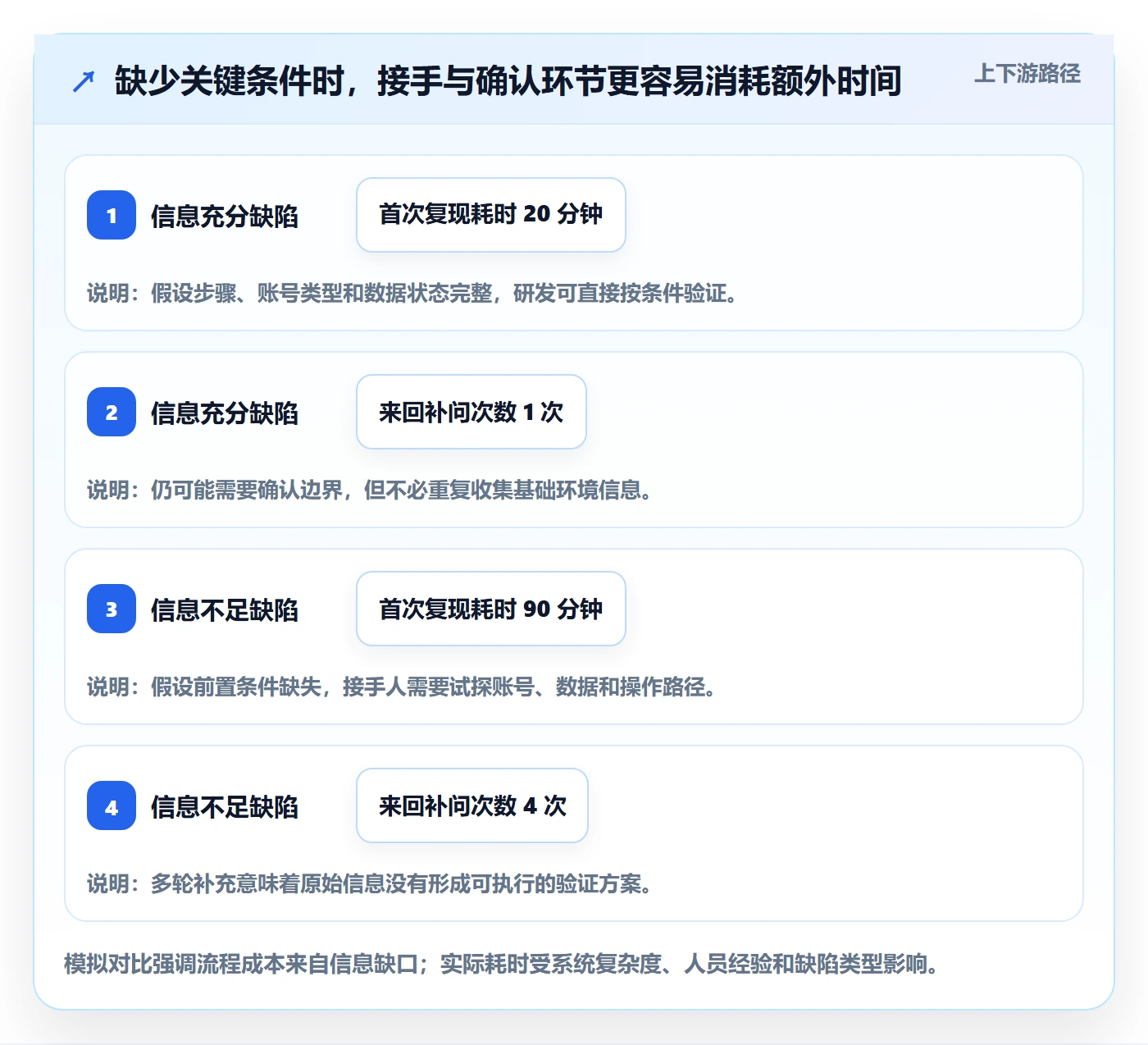This screenshot has width=1148, height=1045.
Task: Select the 首次复现耗时 90 分钟 pill
Action: point(491,609)
